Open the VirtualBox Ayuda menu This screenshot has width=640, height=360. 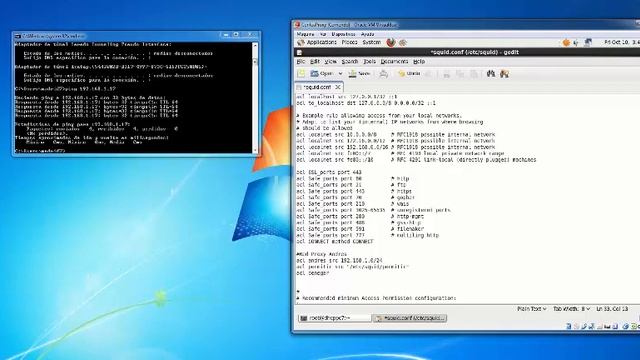click(x=367, y=34)
